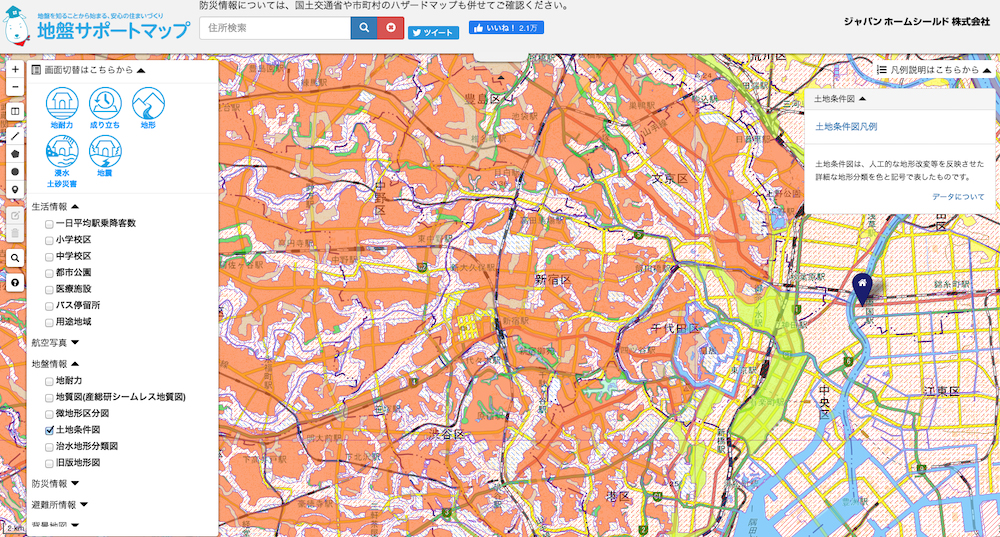Select the draw circle tool
Viewport: 1000px width, 537px height.
15,172
